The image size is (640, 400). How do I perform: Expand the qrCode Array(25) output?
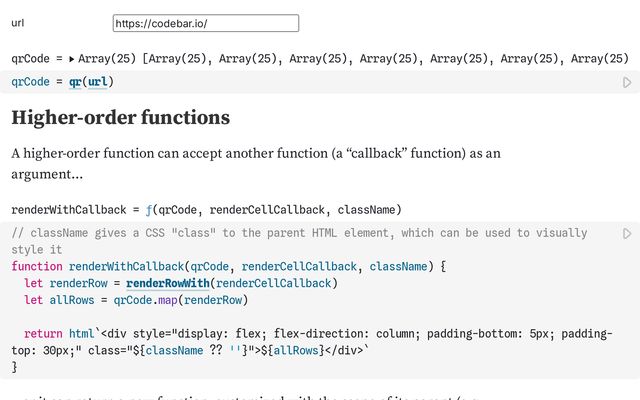tap(72, 59)
